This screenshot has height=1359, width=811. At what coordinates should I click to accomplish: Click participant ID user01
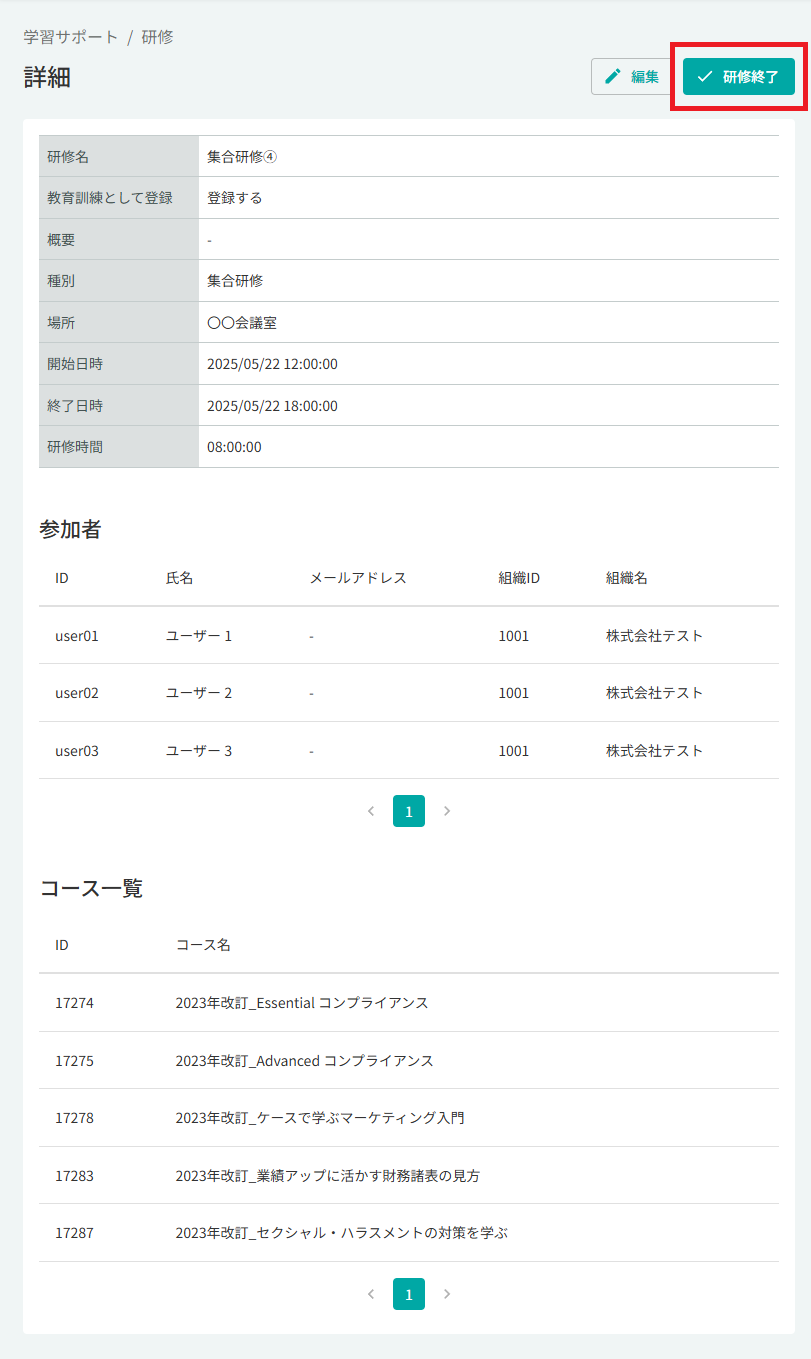[x=77, y=636]
